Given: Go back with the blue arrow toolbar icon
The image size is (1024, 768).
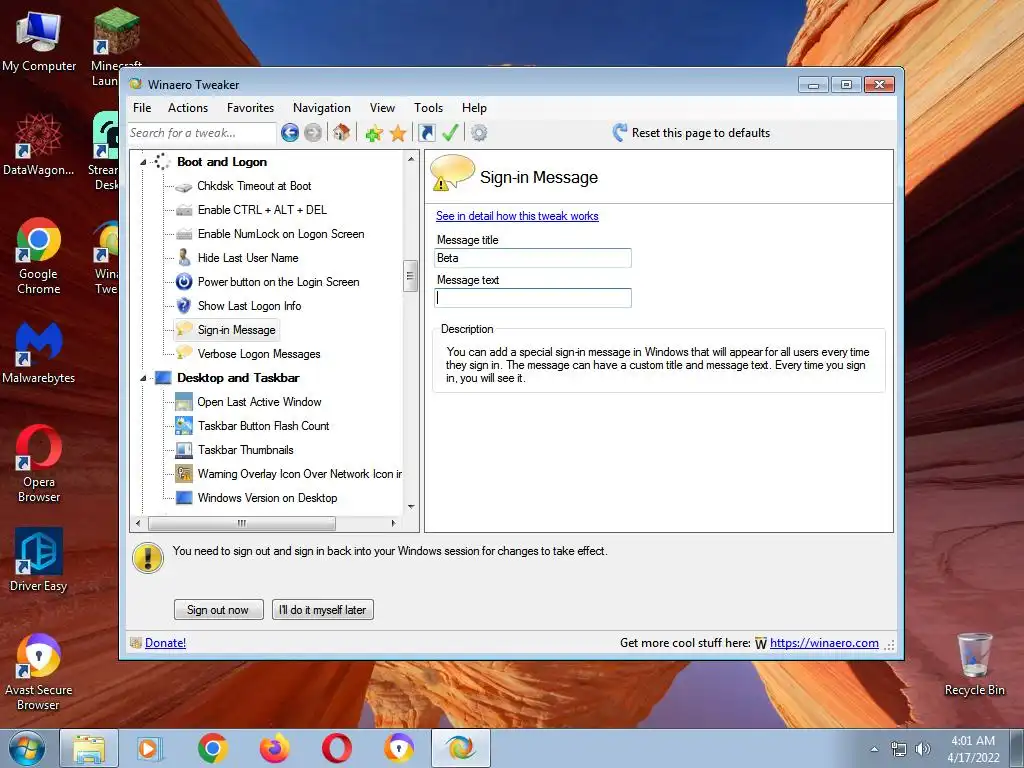Looking at the screenshot, I should [290, 133].
